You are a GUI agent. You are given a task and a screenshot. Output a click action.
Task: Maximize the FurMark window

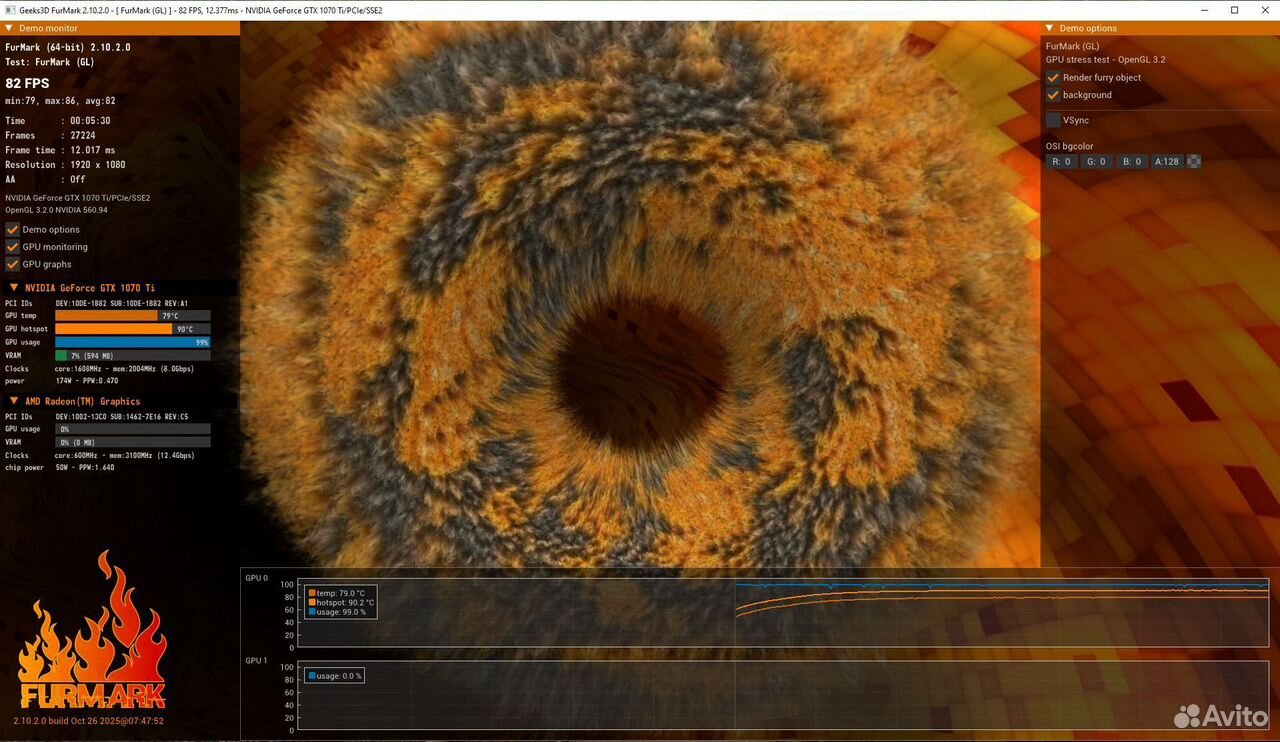pos(1235,10)
